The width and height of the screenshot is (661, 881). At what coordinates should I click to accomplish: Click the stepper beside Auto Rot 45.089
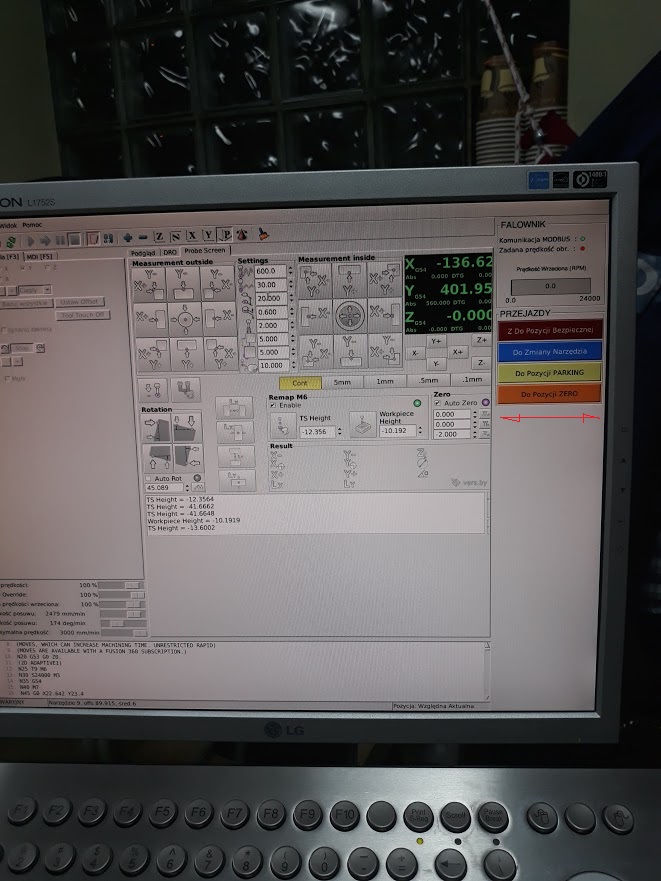click(x=186, y=488)
